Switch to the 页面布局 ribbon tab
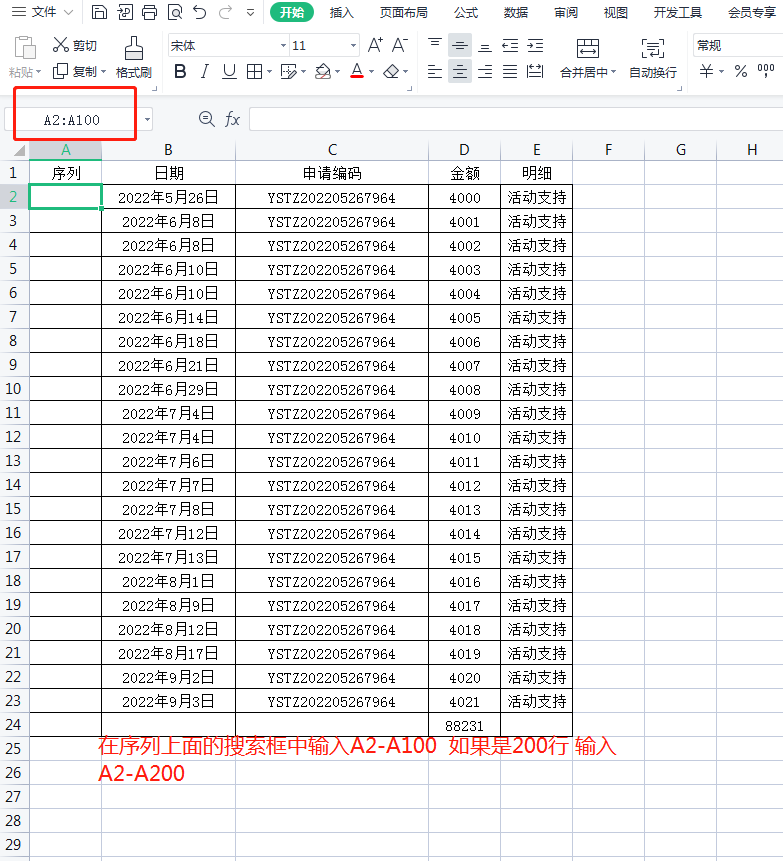This screenshot has width=783, height=861. click(404, 13)
